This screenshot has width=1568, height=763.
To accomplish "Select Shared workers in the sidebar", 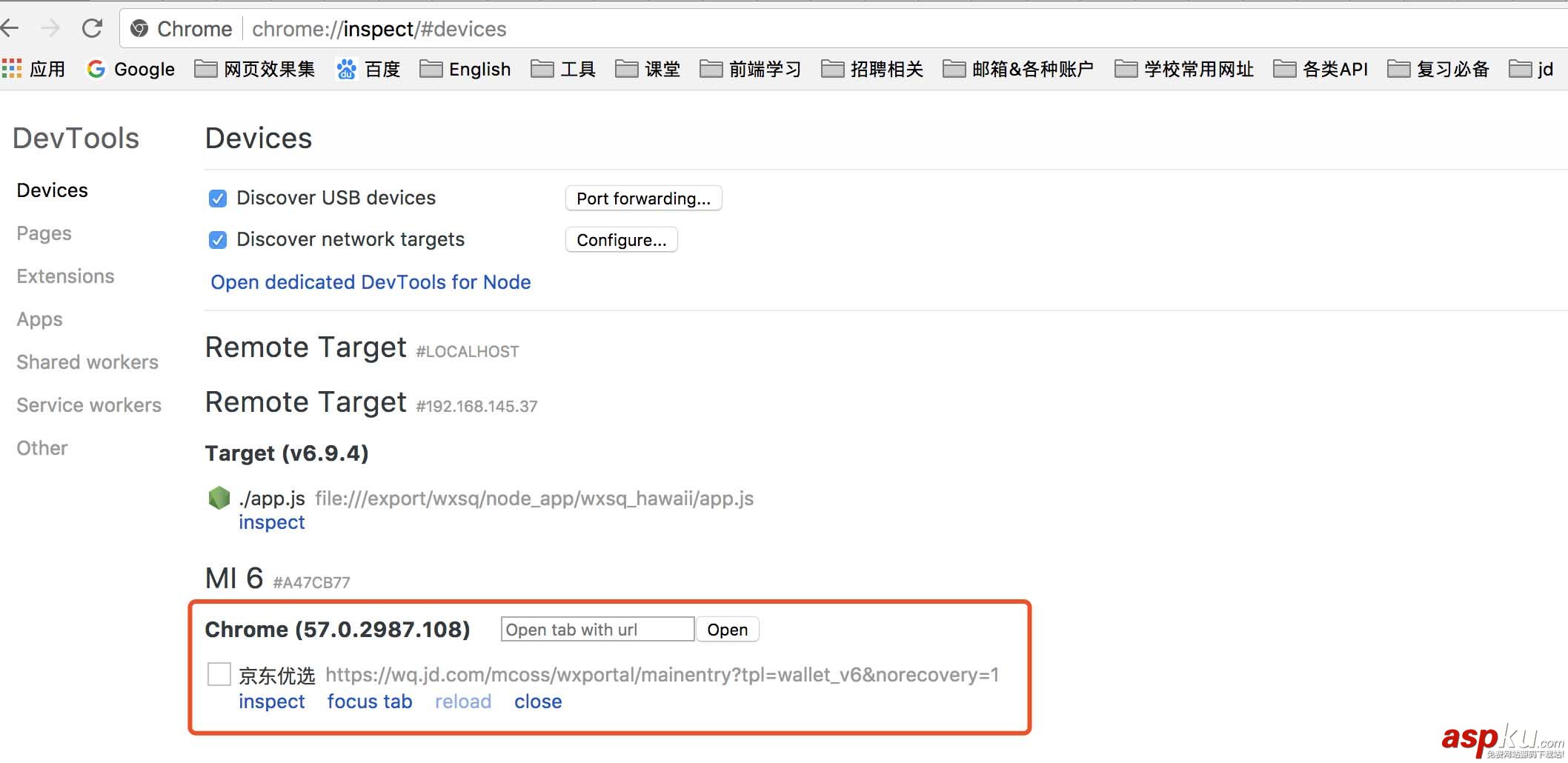I will [x=87, y=362].
